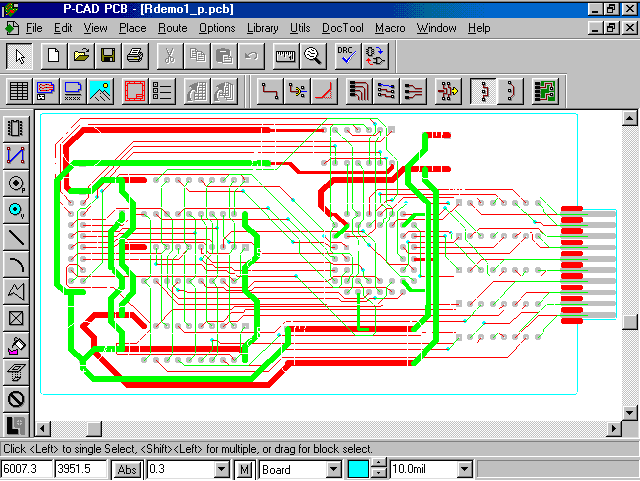Cut selection with scissors icon
This screenshot has width=640, height=481.
[170, 56]
